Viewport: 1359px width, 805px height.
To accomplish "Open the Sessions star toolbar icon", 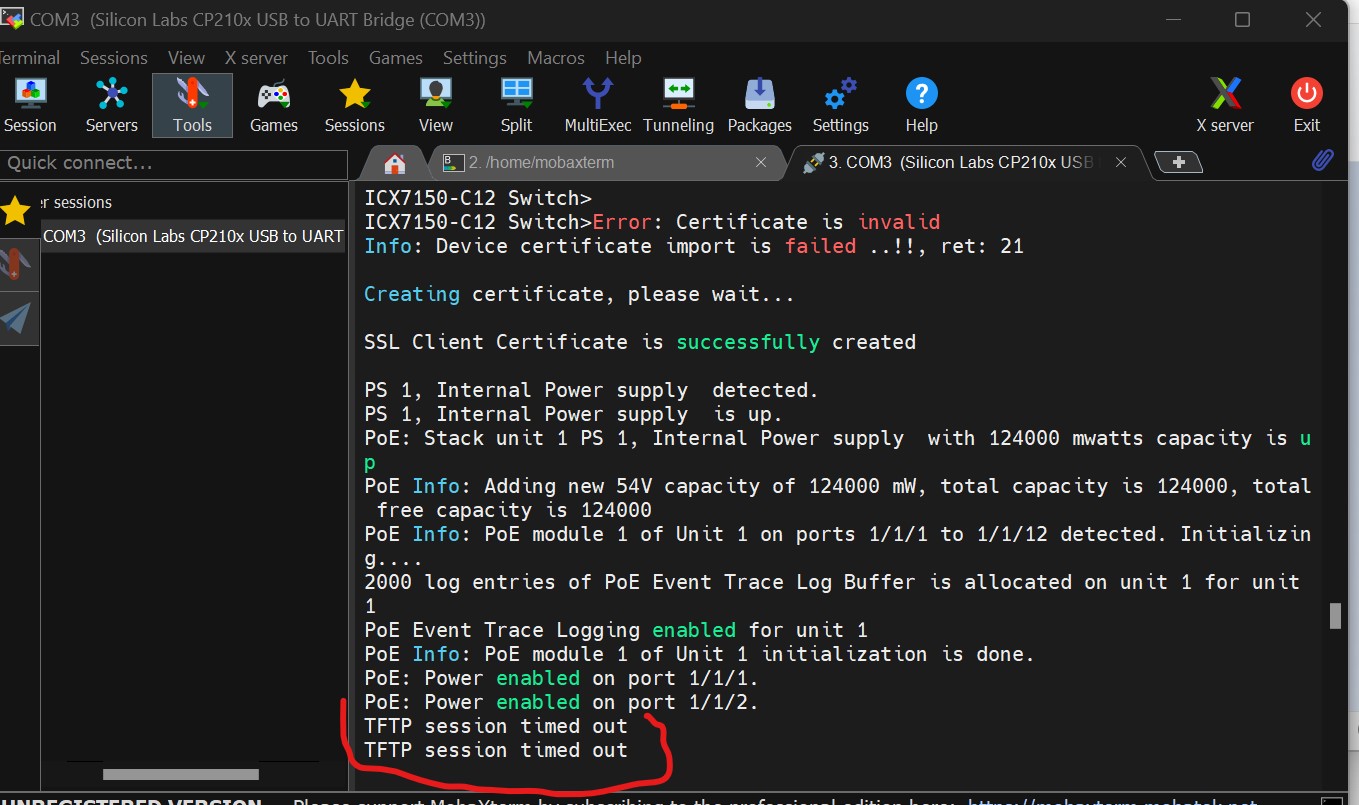I will [354, 105].
